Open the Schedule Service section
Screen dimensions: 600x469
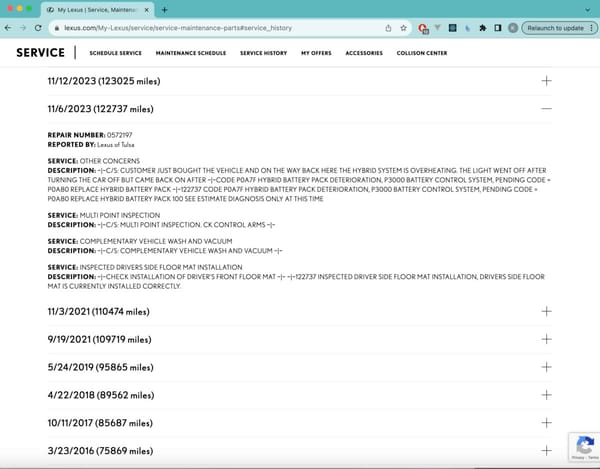tap(116, 53)
